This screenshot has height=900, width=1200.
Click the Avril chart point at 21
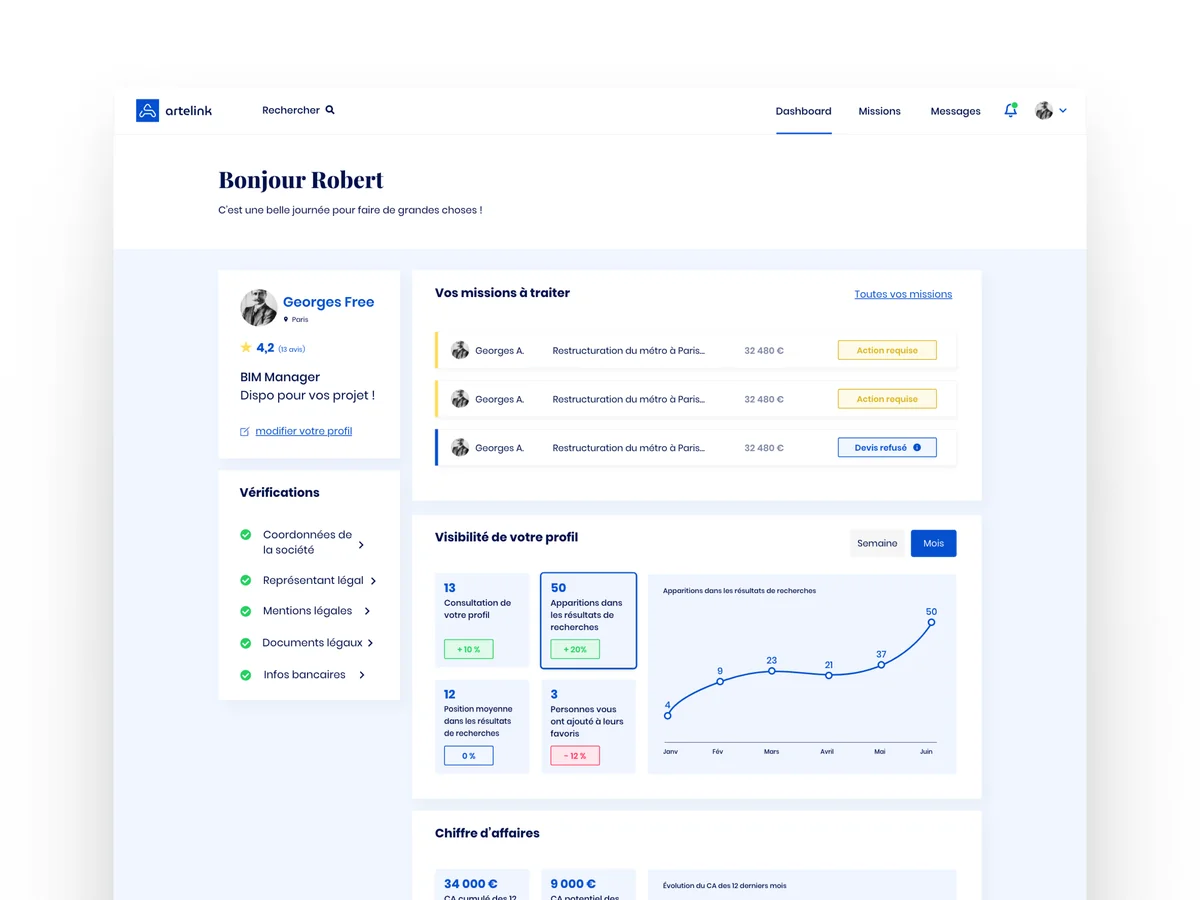(828, 675)
